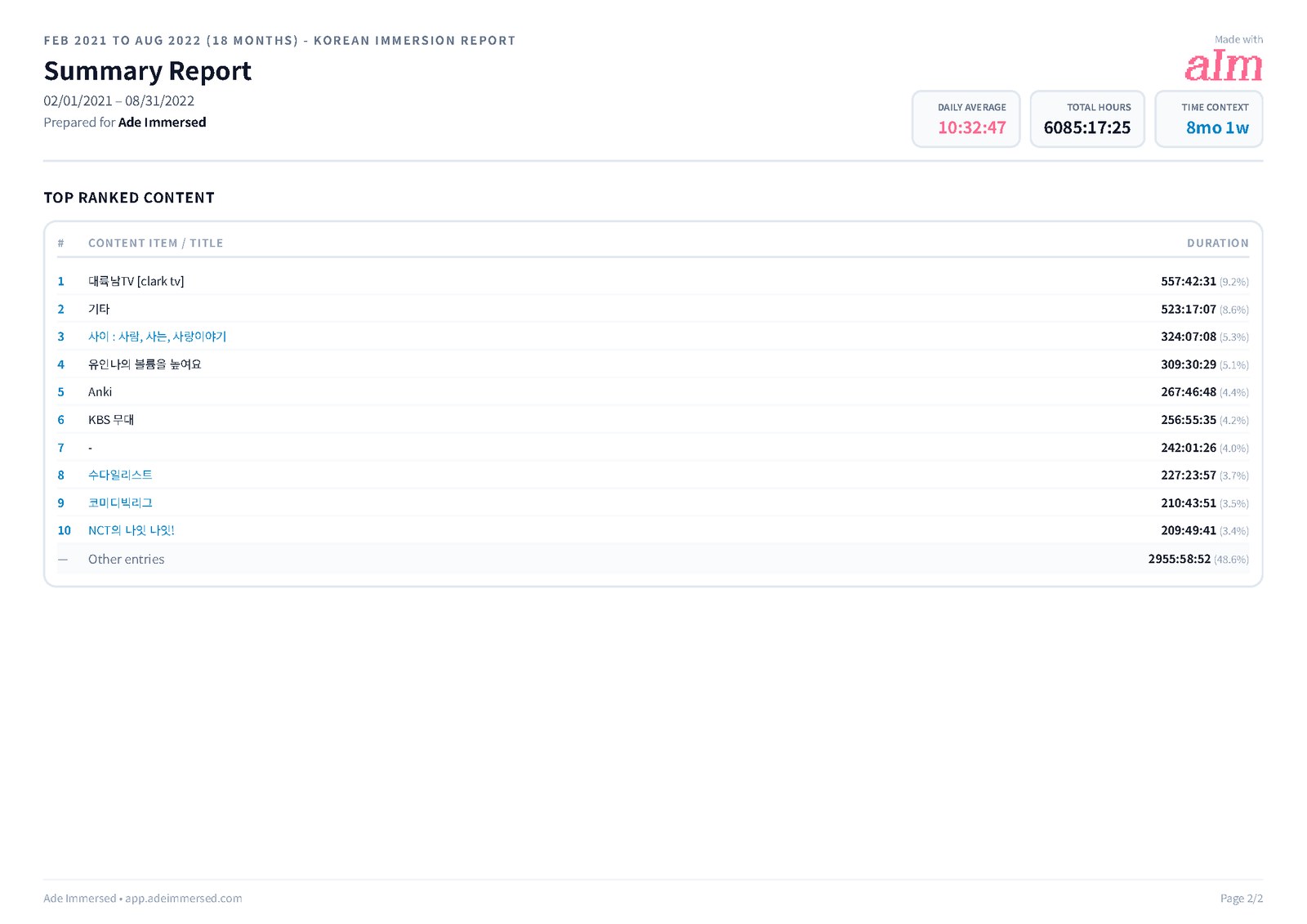The image size is (1307, 924).
Task: Click the duration 324:07:08
Action: (1189, 337)
